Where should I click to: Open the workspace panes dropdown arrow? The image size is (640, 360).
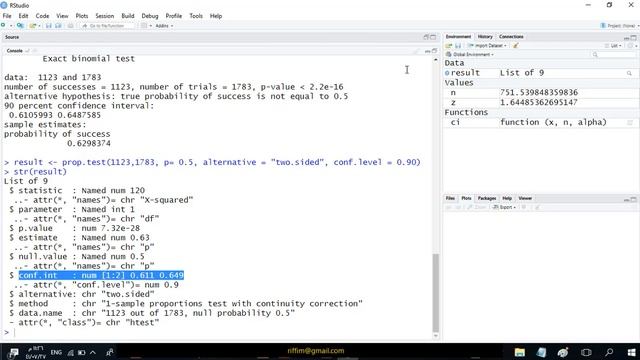tap(151, 26)
